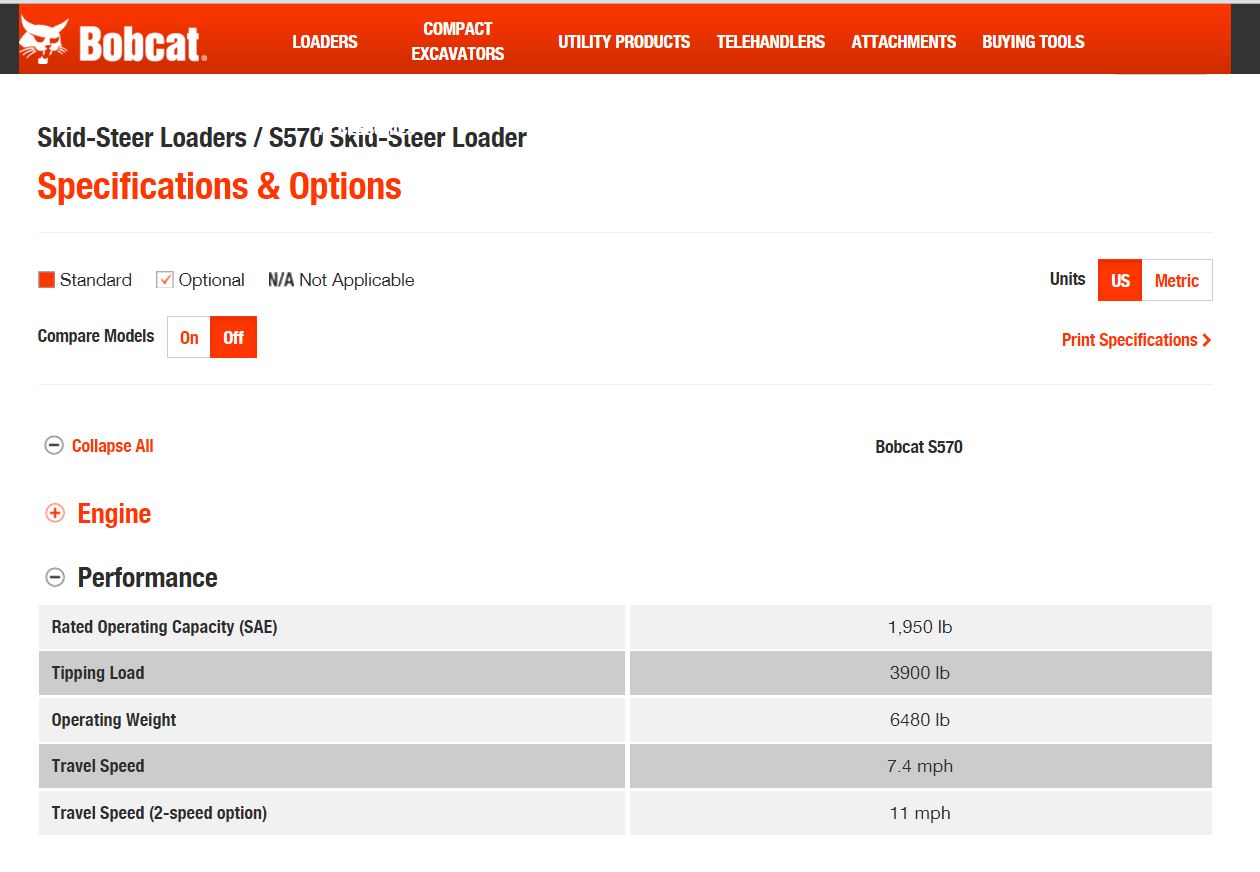Click the 6480 lb value
Viewport: 1260px width, 872px height.
pyautogui.click(x=920, y=720)
